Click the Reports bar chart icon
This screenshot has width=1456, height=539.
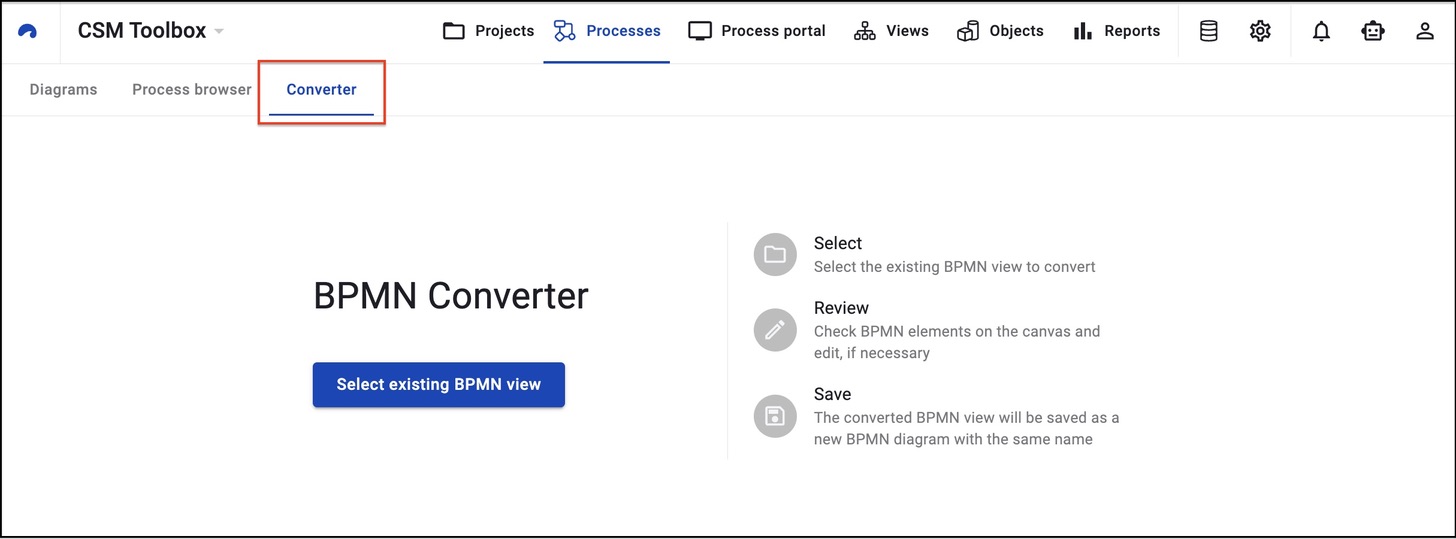click(x=1083, y=31)
